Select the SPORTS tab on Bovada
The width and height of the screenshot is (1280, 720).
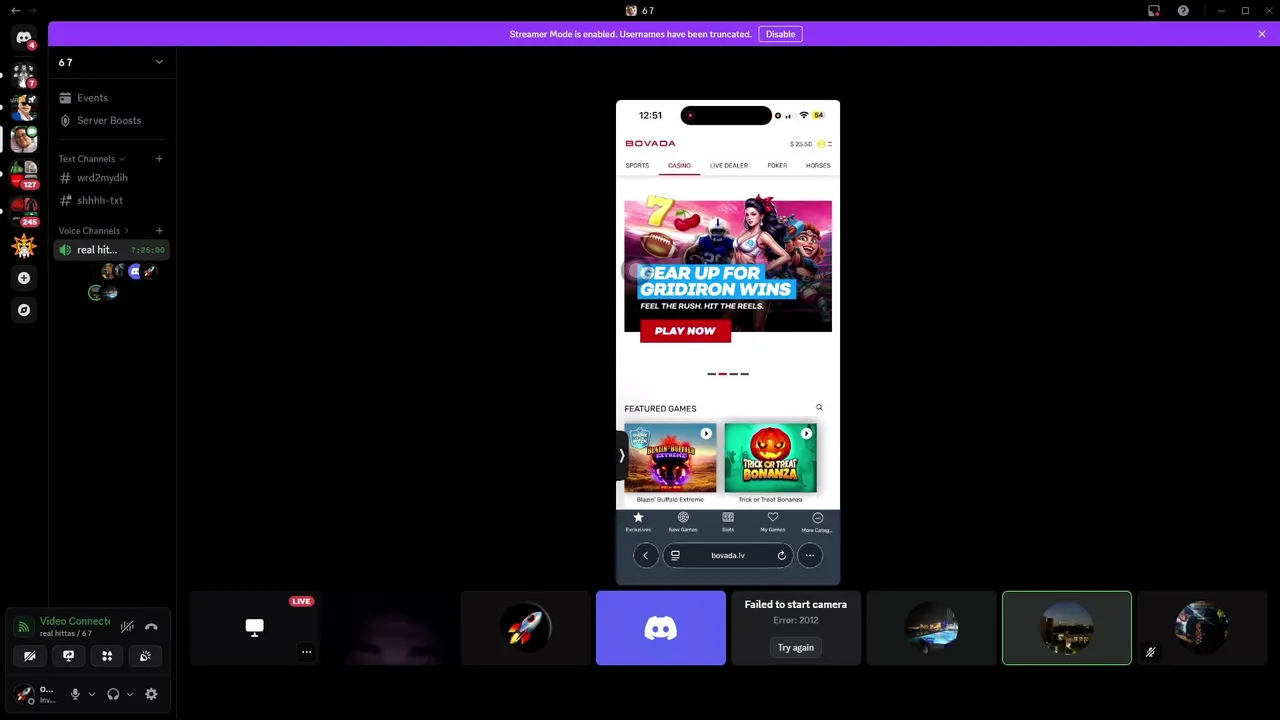pos(637,165)
